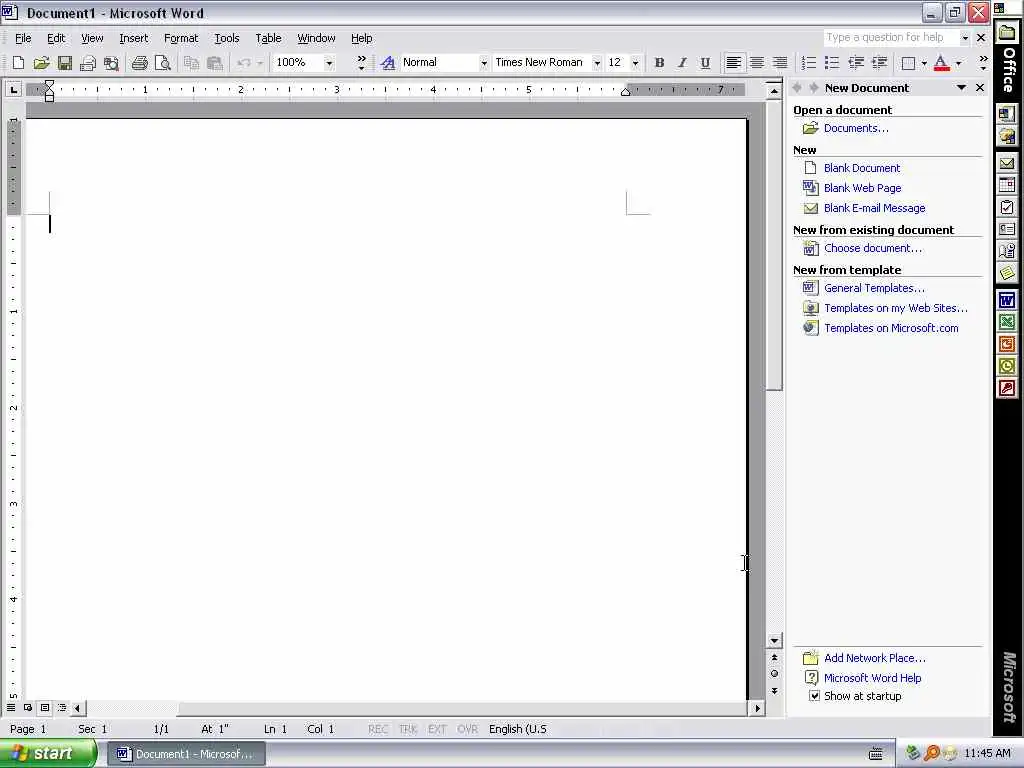Open the Insert menu

133,38
